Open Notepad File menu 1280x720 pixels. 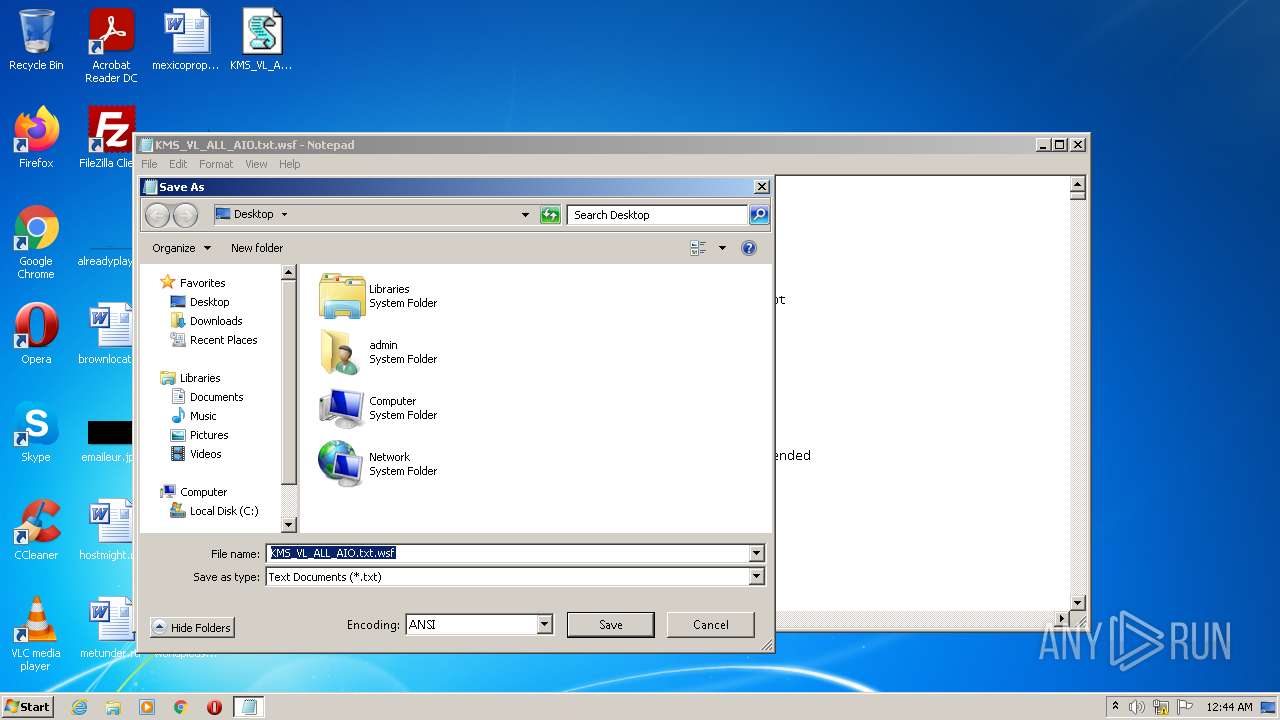149,164
